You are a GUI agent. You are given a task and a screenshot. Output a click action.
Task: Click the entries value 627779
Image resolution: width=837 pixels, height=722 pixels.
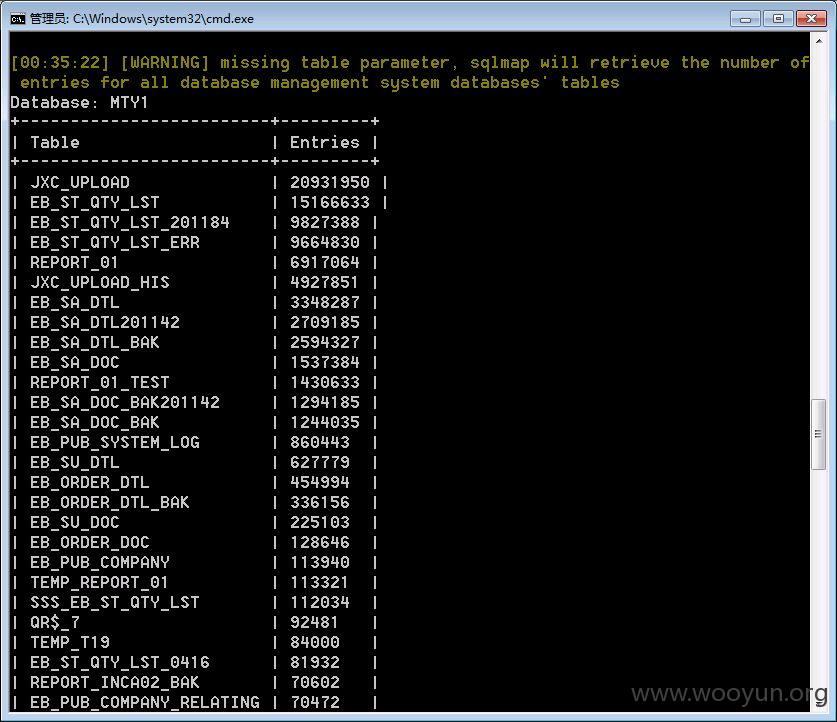pyautogui.click(x=320, y=462)
